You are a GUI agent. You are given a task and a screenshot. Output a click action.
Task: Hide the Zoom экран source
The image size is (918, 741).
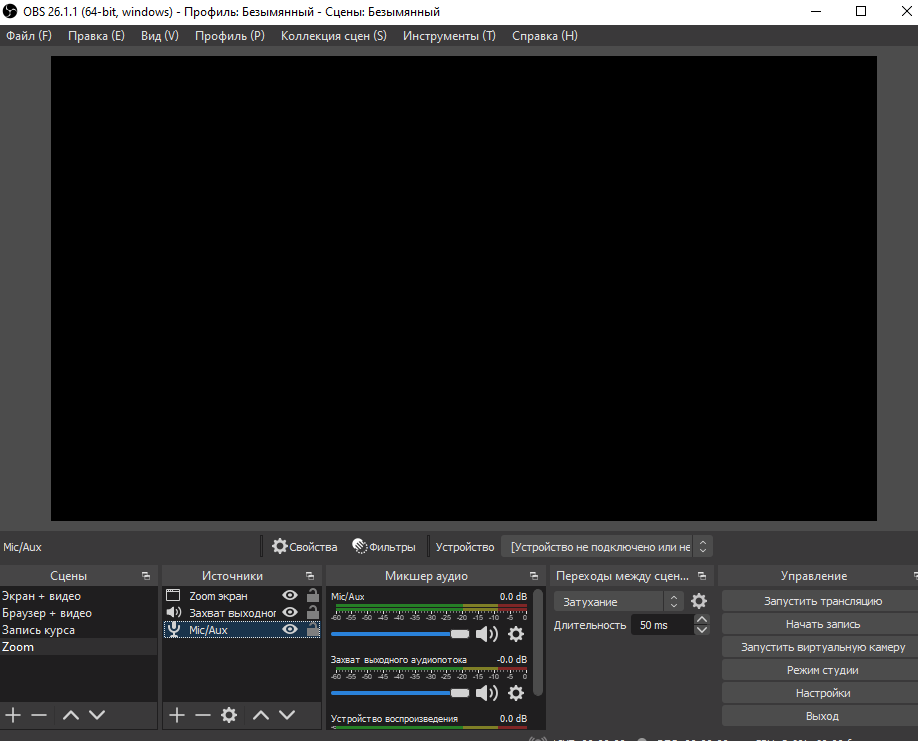(290, 596)
